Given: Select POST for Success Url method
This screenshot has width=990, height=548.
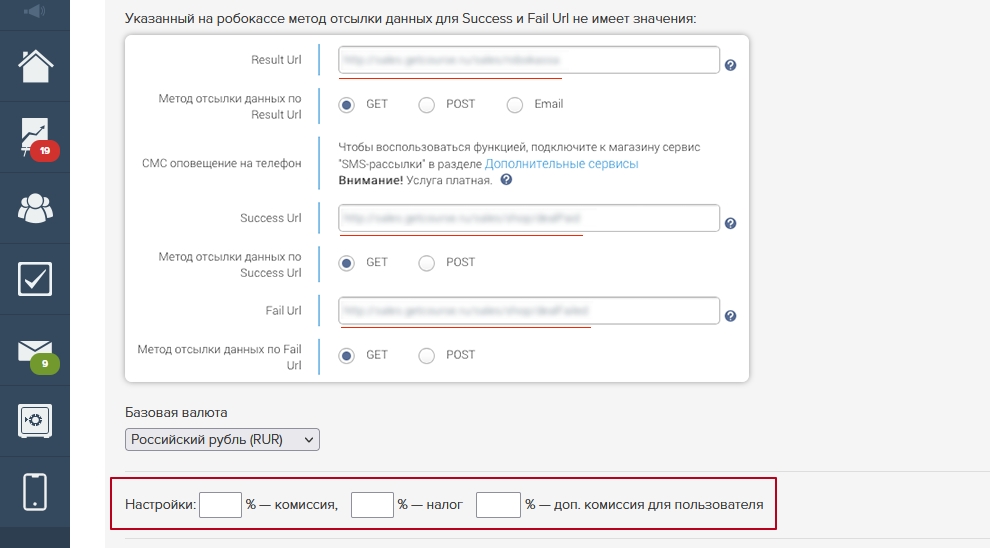Looking at the screenshot, I should pos(427,263).
